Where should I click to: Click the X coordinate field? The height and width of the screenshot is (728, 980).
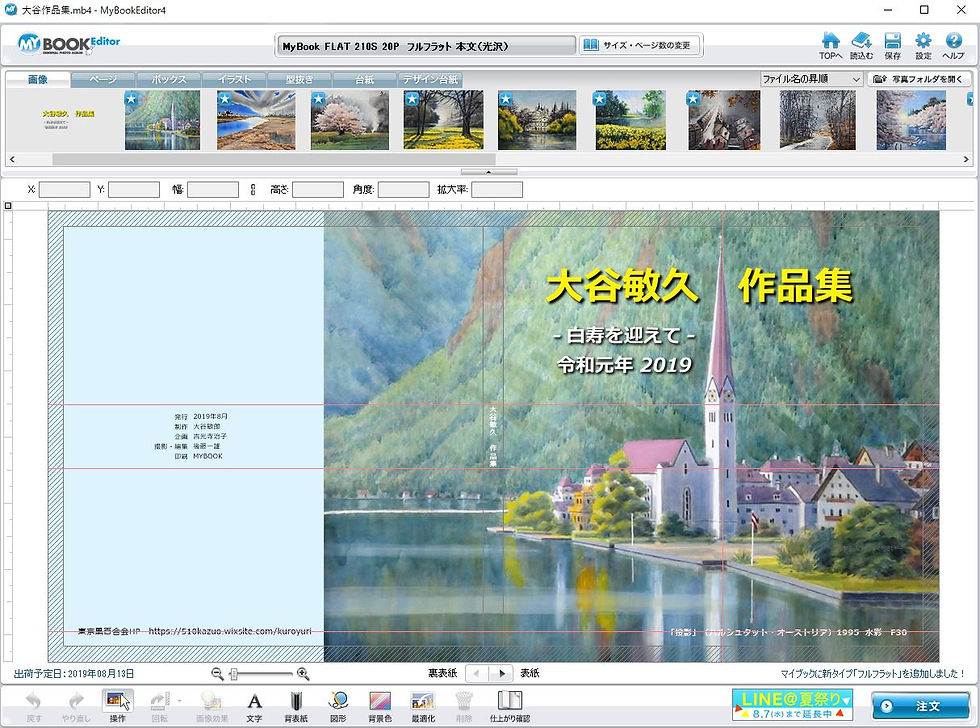pyautogui.click(x=64, y=189)
